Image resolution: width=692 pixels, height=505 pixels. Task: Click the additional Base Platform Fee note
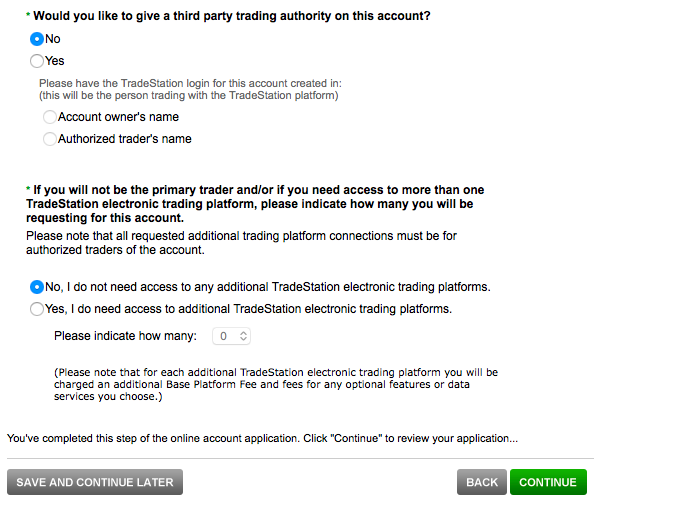pyautogui.click(x=275, y=384)
